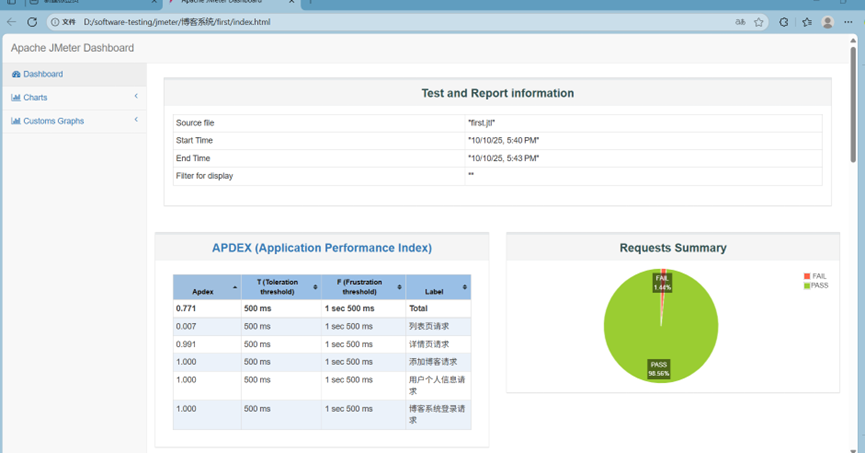Open the user profile avatar
The height and width of the screenshot is (453, 865).
click(827, 22)
